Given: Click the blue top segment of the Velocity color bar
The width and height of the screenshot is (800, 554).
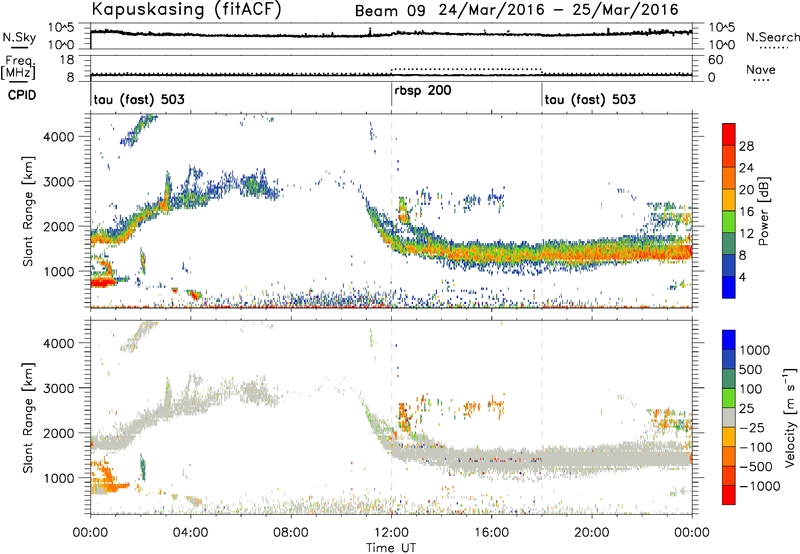Looking at the screenshot, I should coord(729,340).
